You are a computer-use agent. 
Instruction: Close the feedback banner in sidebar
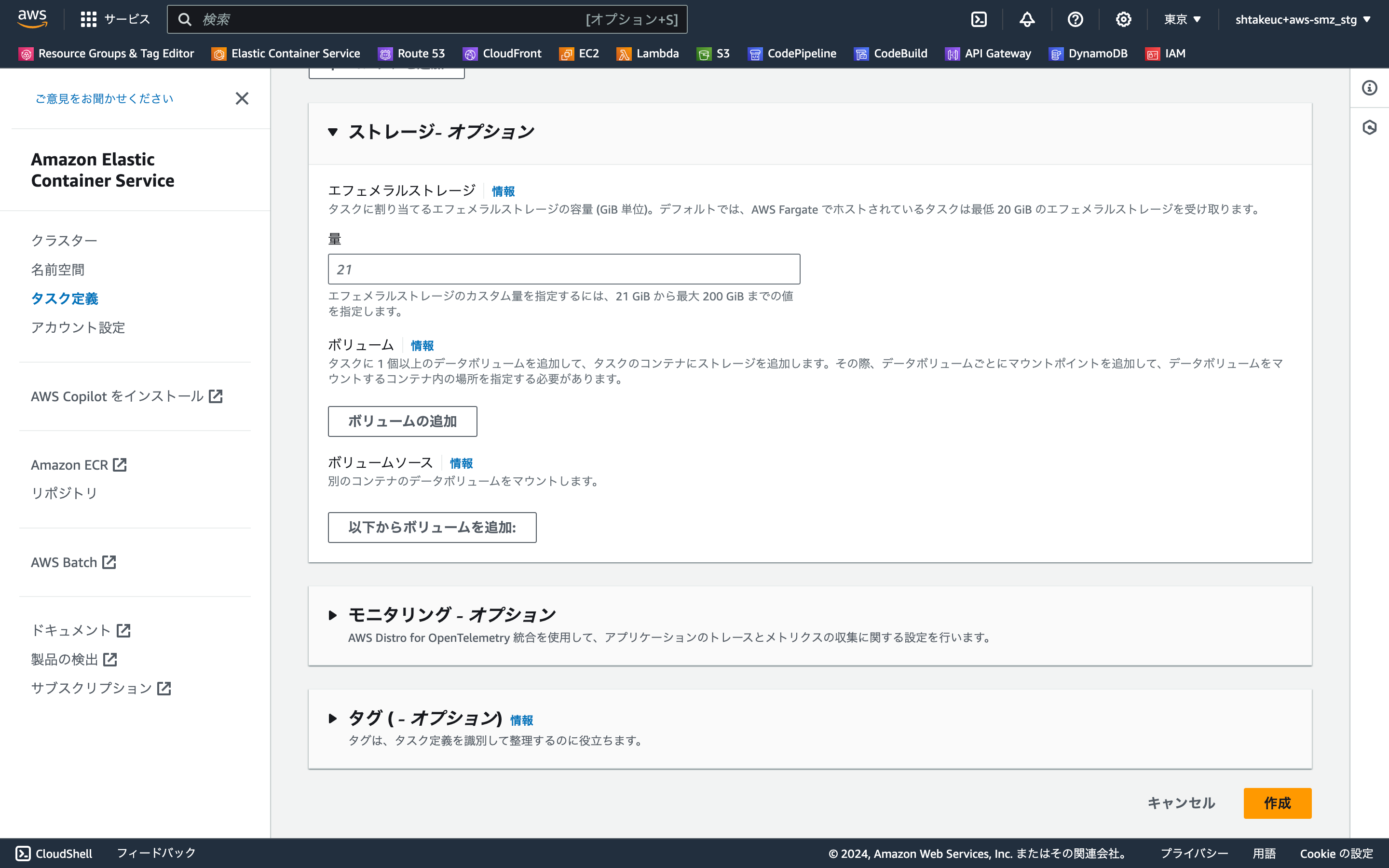(x=242, y=98)
